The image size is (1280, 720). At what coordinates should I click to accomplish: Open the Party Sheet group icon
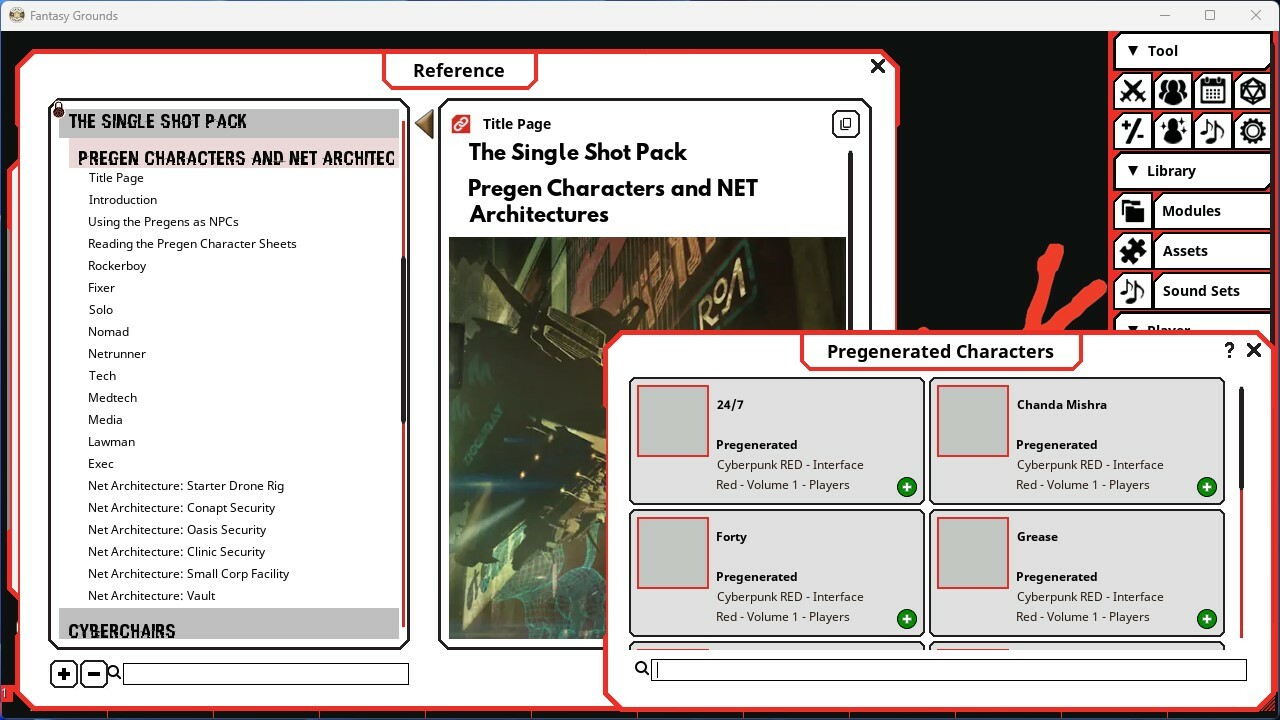coord(1172,91)
